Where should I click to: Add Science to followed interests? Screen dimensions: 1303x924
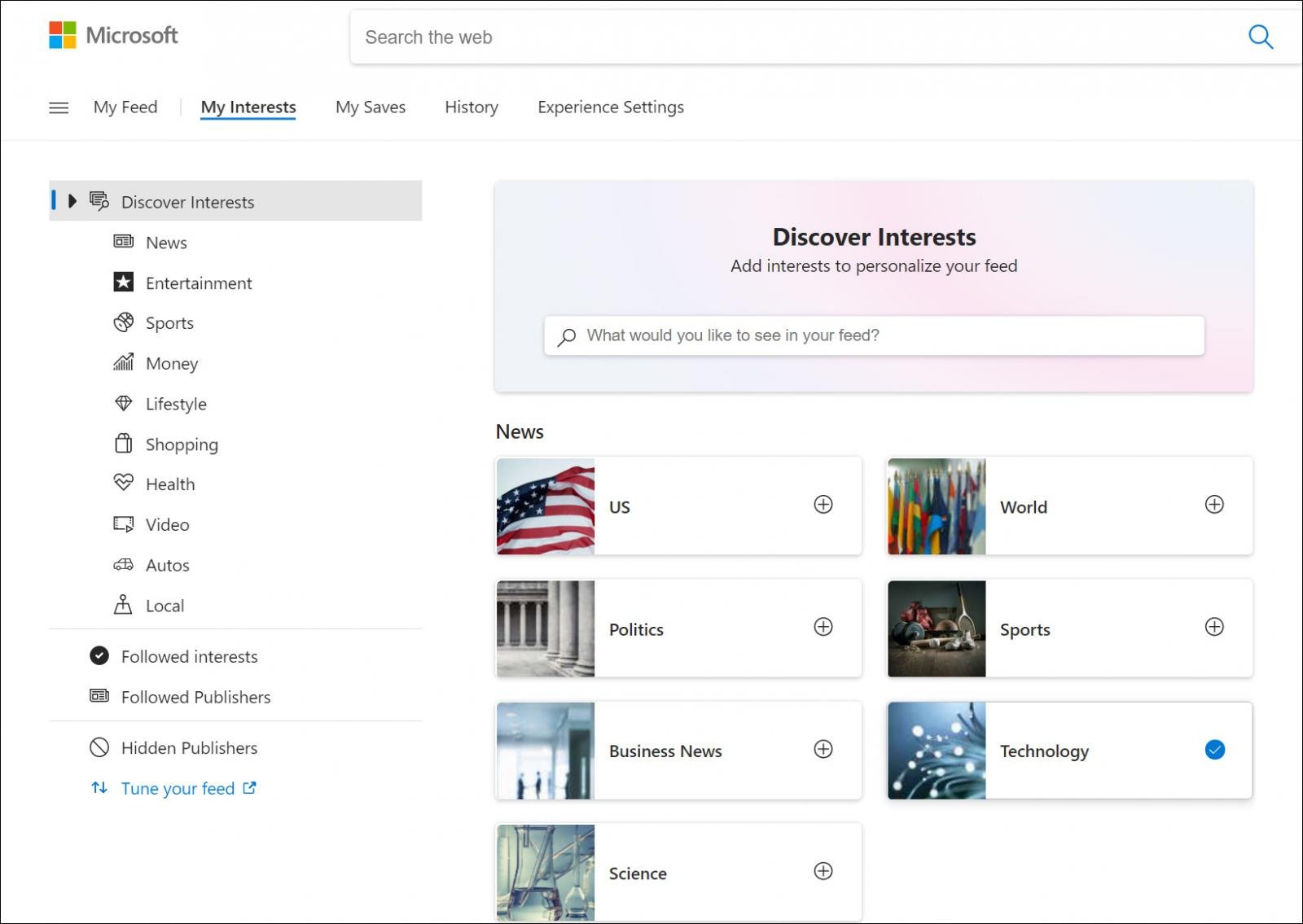coord(823,871)
